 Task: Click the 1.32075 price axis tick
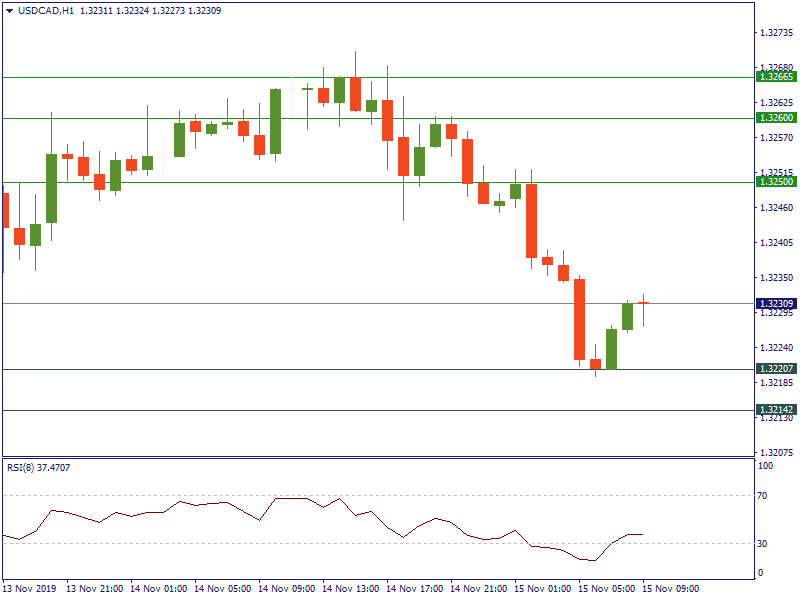pos(776,452)
